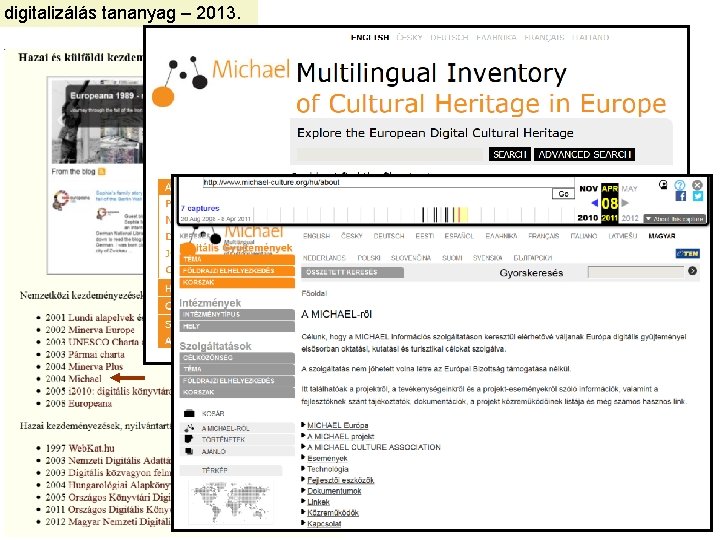Open the MICHAEL Európa link

pyautogui.click(x=338, y=425)
